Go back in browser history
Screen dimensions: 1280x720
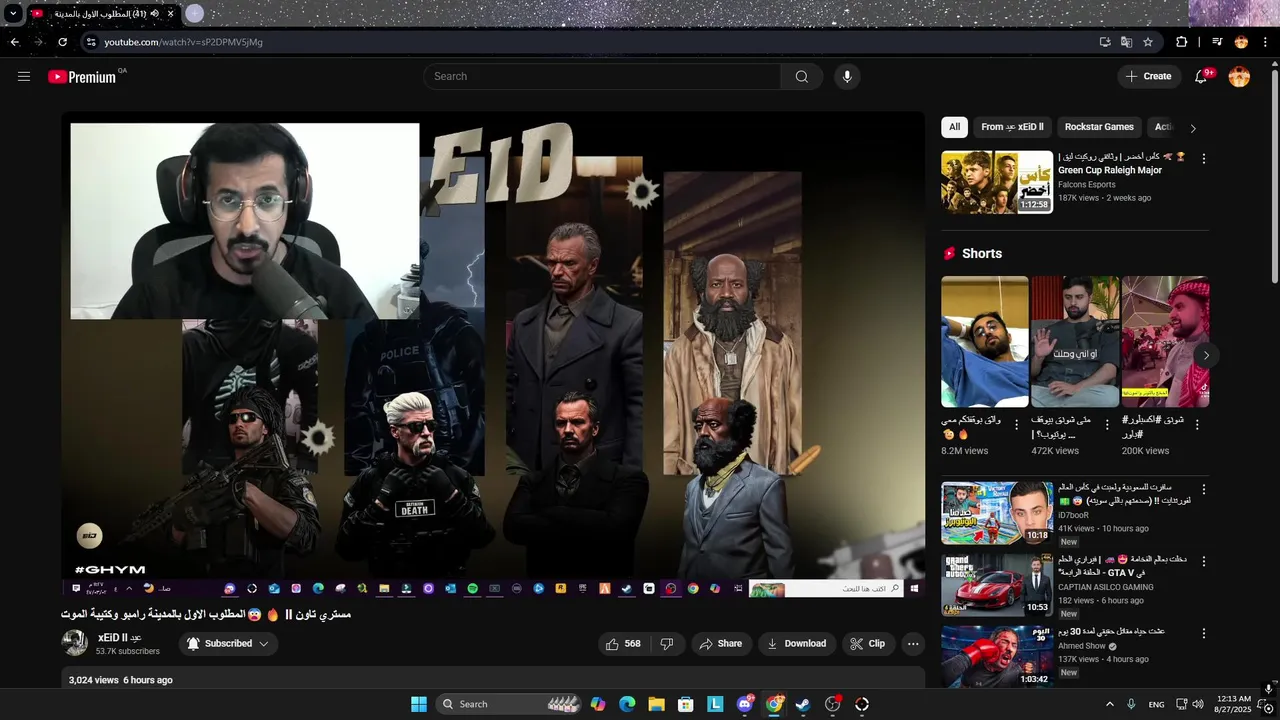click(14, 42)
